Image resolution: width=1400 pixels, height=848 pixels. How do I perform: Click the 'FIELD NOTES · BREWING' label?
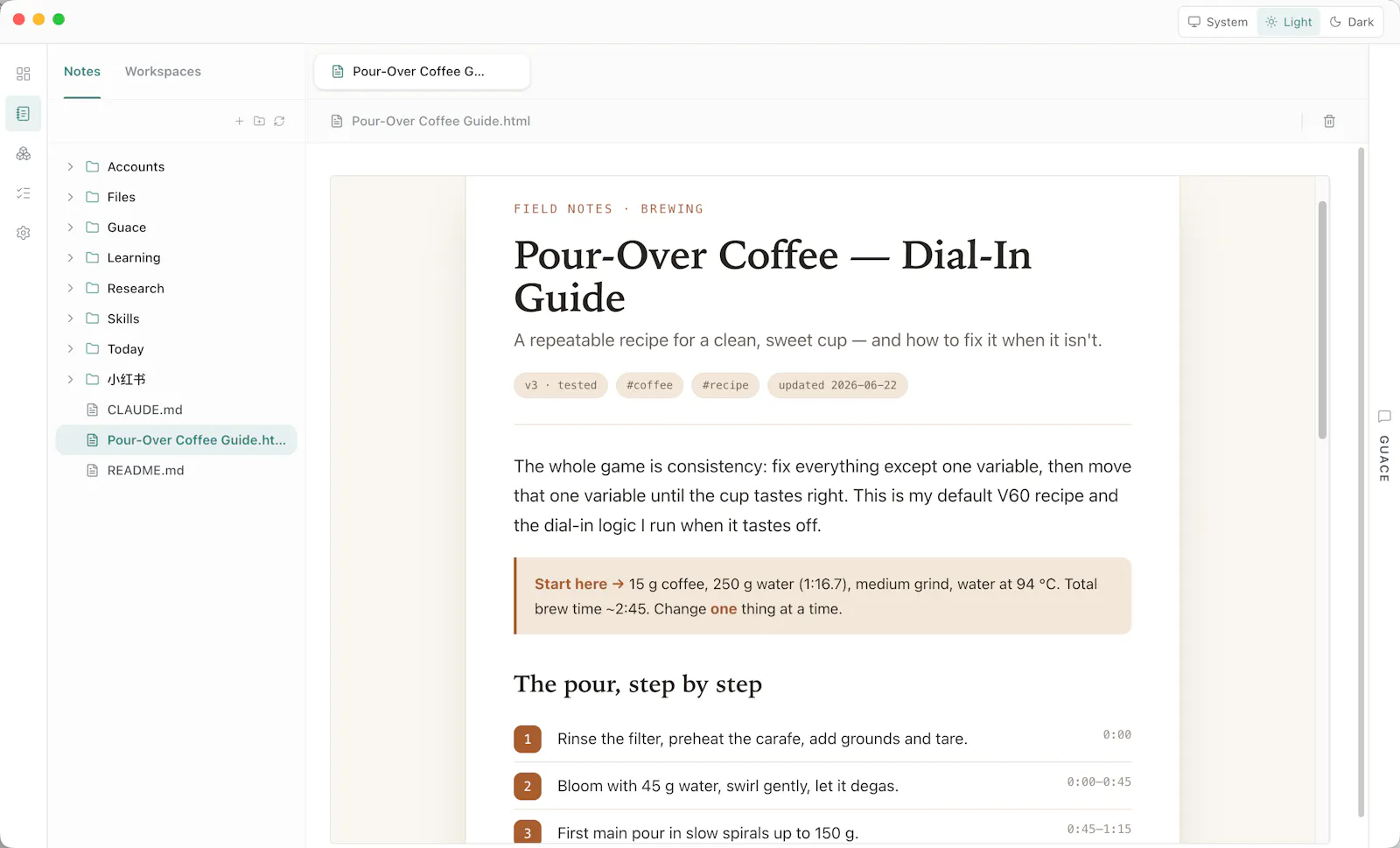click(609, 209)
